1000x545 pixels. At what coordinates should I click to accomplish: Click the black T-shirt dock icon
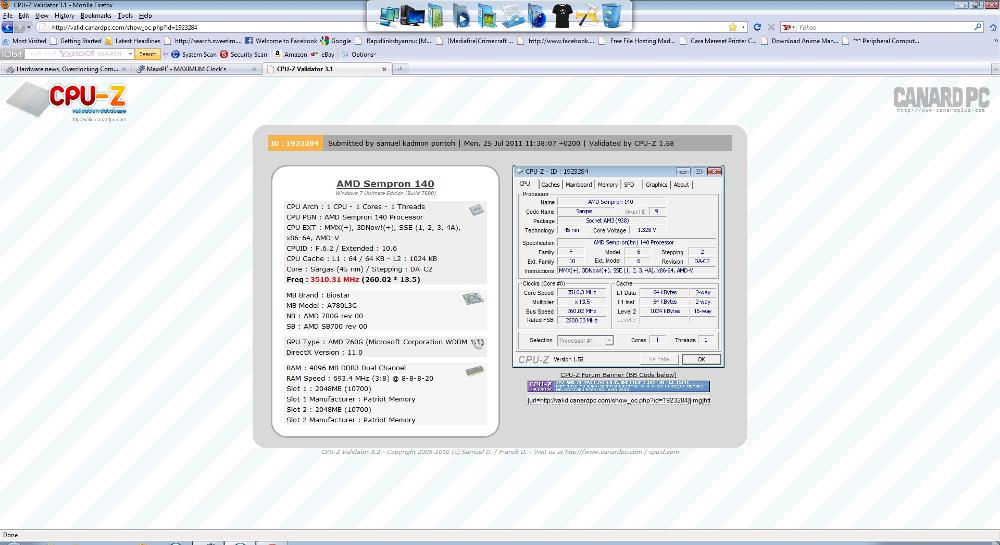click(561, 17)
